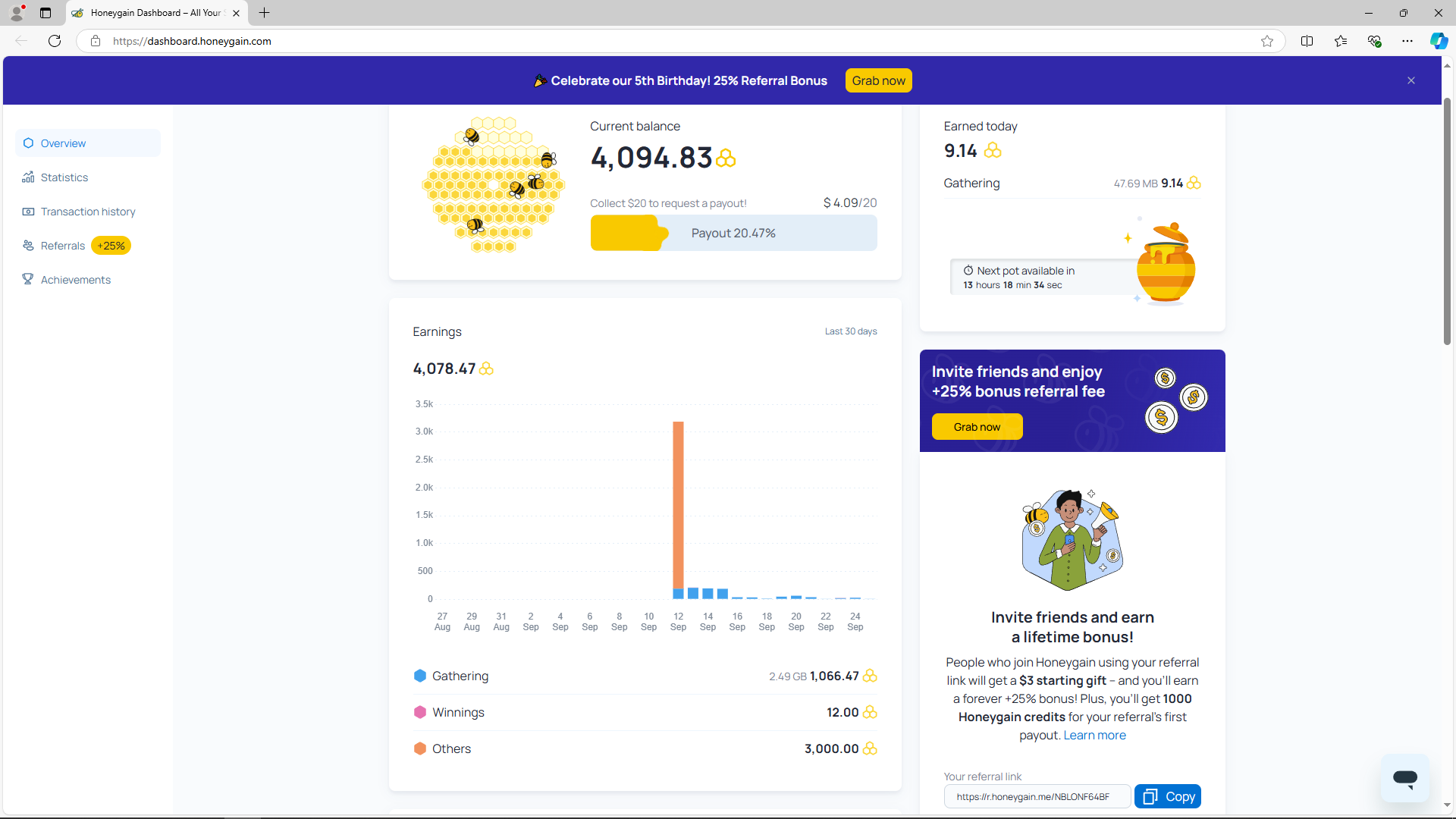Open the Learn more link
The image size is (1456, 819).
[x=1094, y=736]
